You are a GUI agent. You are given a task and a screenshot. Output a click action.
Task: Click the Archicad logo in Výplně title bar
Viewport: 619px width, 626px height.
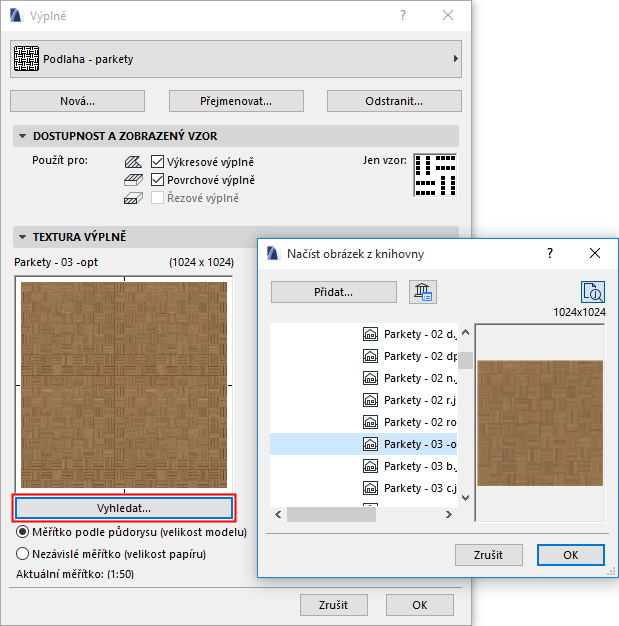tap(16, 16)
